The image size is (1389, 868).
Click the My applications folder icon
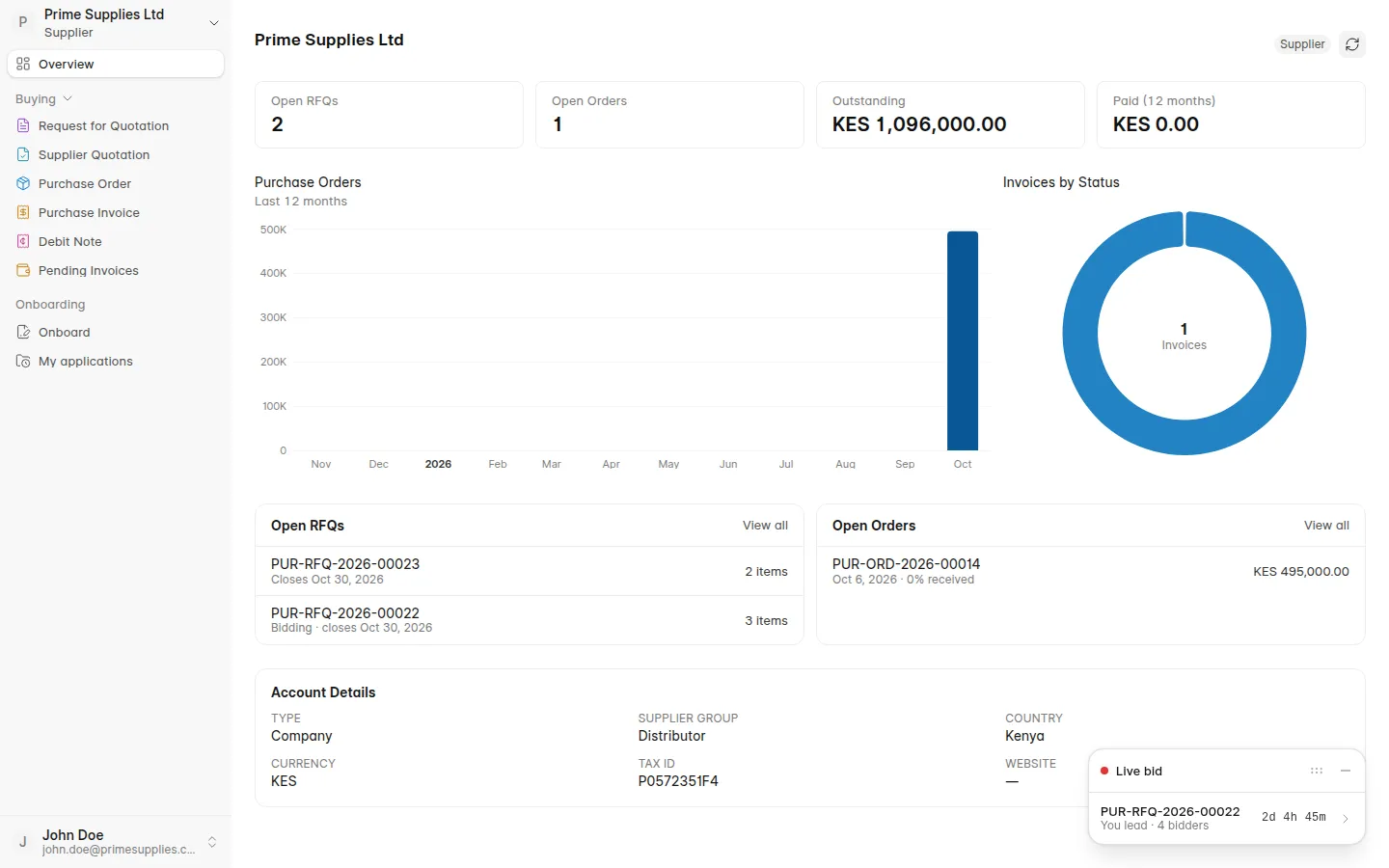pos(23,361)
